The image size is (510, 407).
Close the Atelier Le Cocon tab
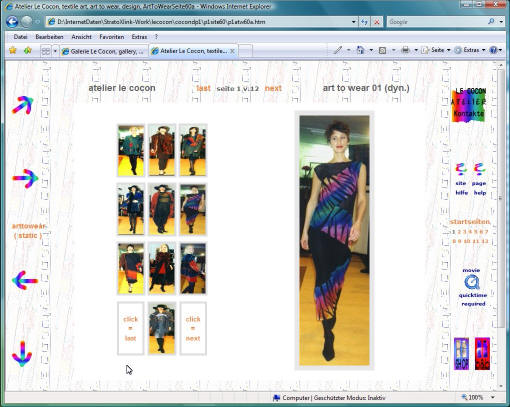(232, 51)
